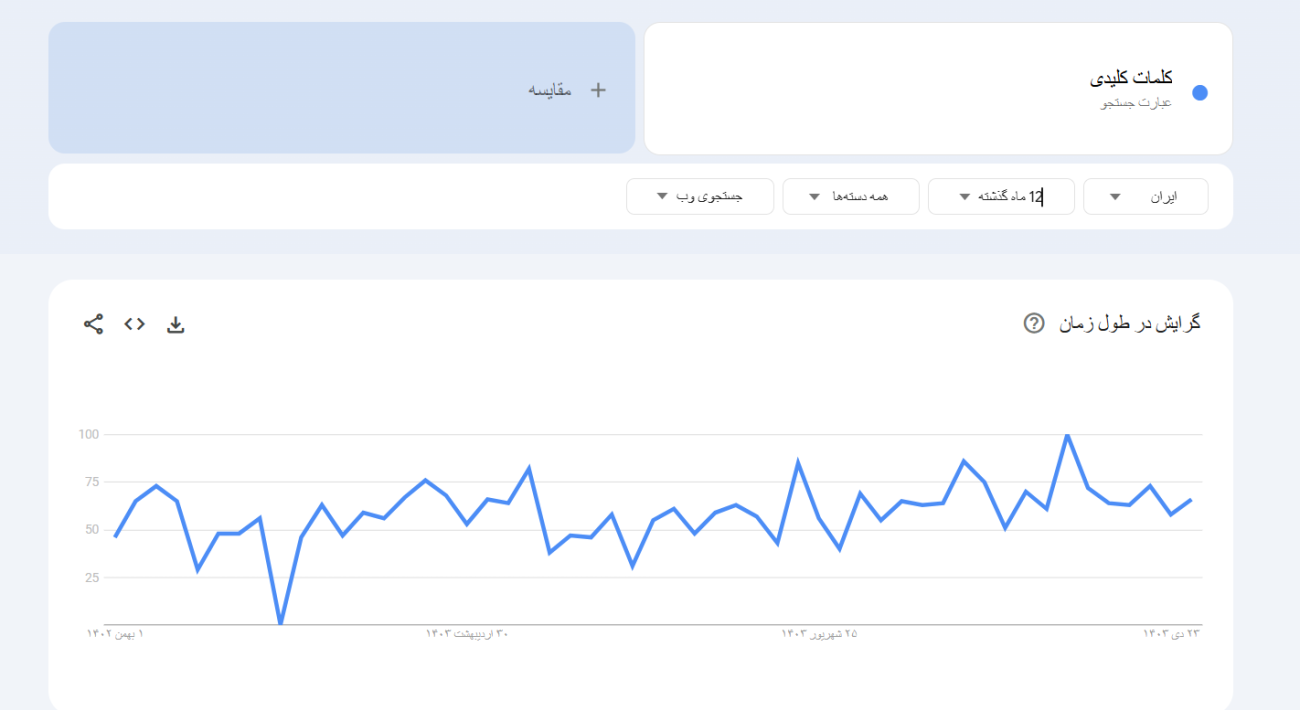Click the عبارت جستجو subtitle text
This screenshot has width=1300, height=710.
pos(1136,102)
